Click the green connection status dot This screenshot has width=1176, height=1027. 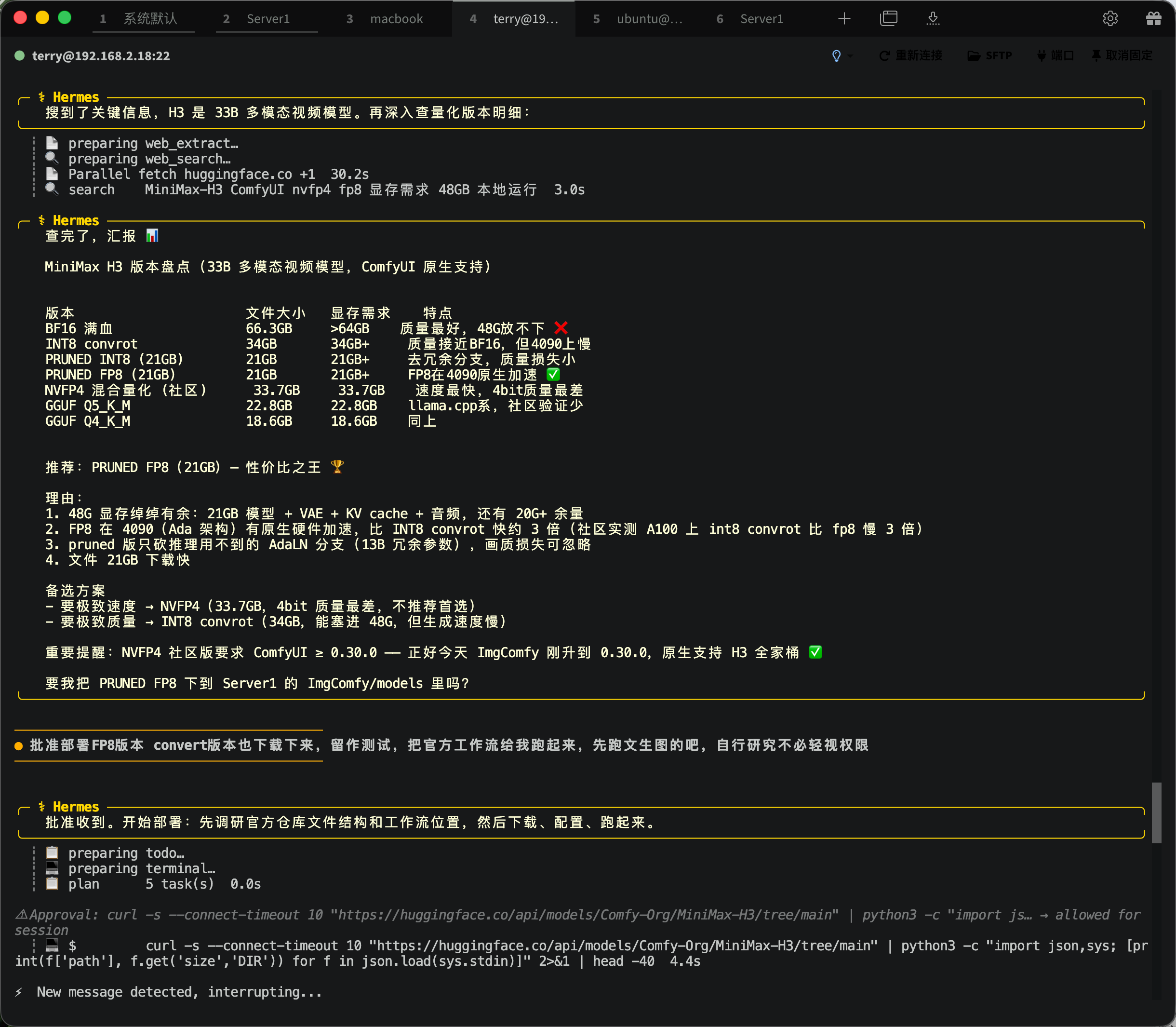[19, 55]
